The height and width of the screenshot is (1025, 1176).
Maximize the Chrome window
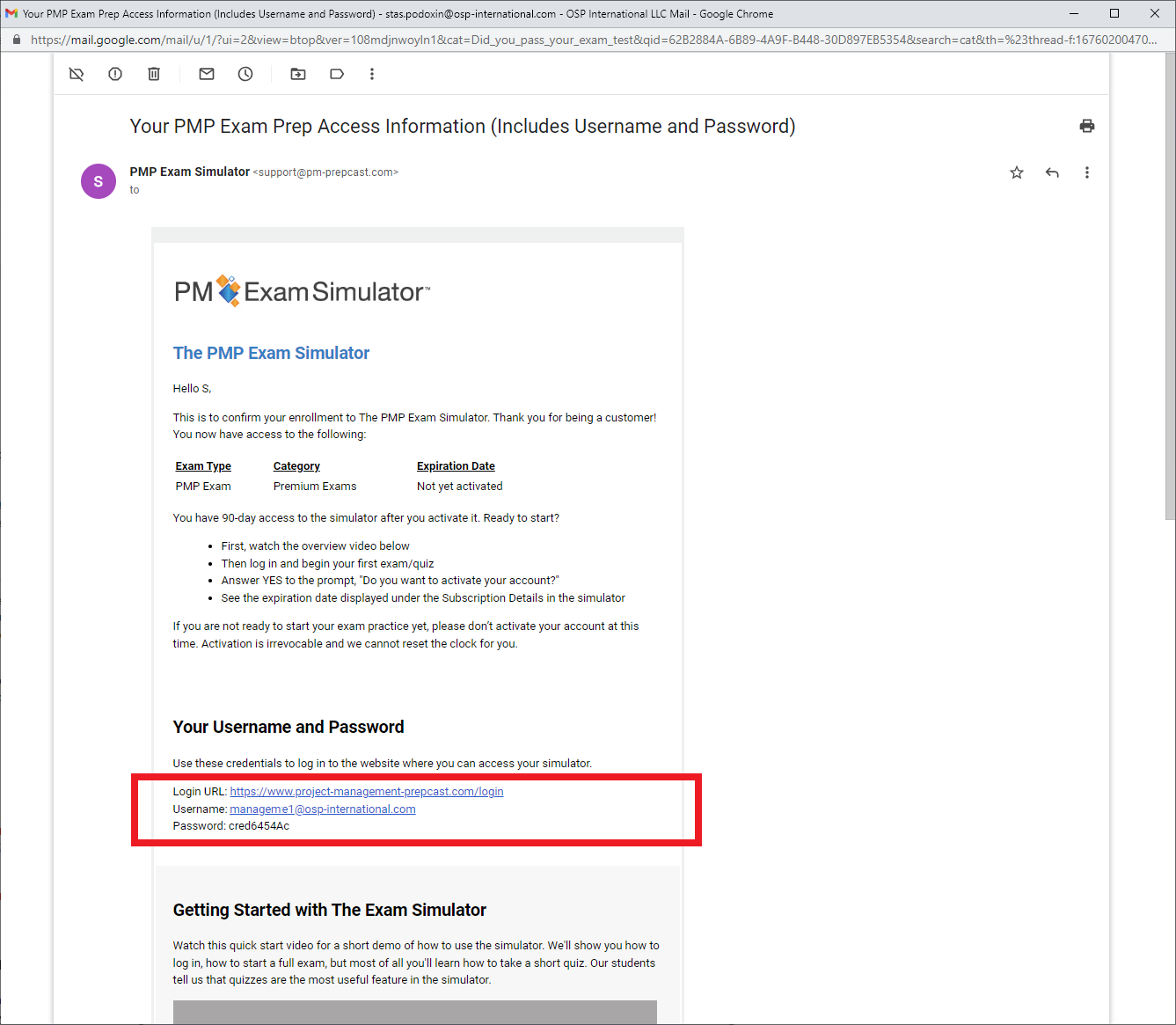pos(1114,13)
